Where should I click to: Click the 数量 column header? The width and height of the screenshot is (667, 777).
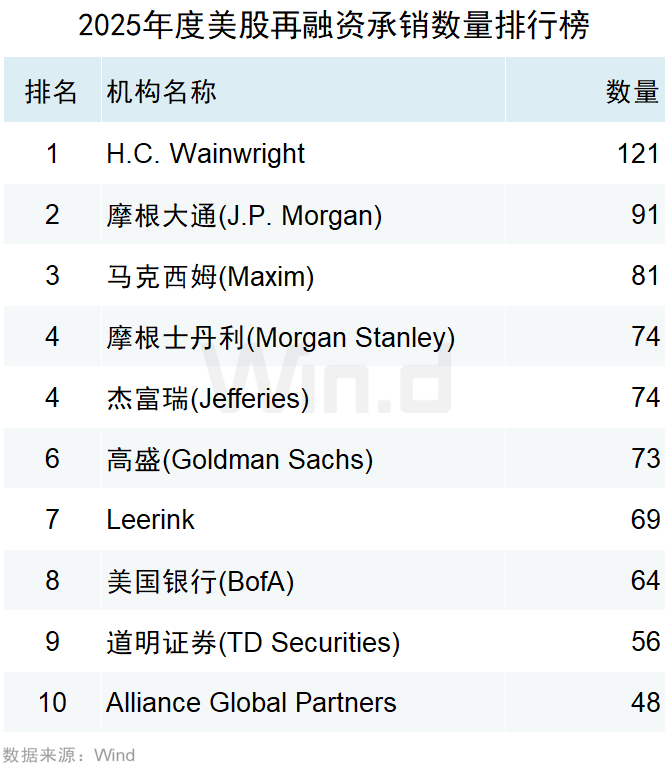tap(632, 92)
